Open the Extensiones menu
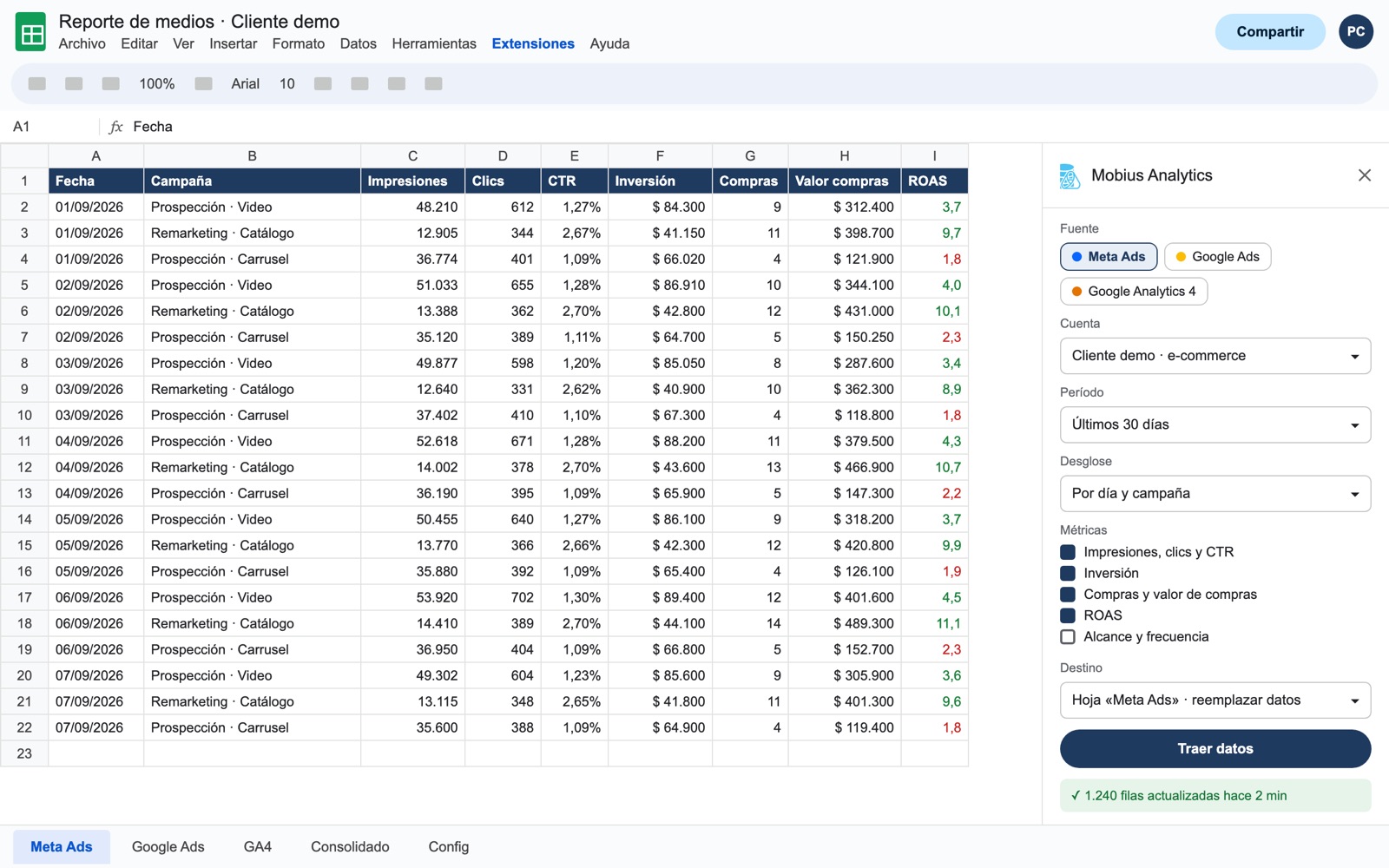The image size is (1389, 868). tap(533, 43)
